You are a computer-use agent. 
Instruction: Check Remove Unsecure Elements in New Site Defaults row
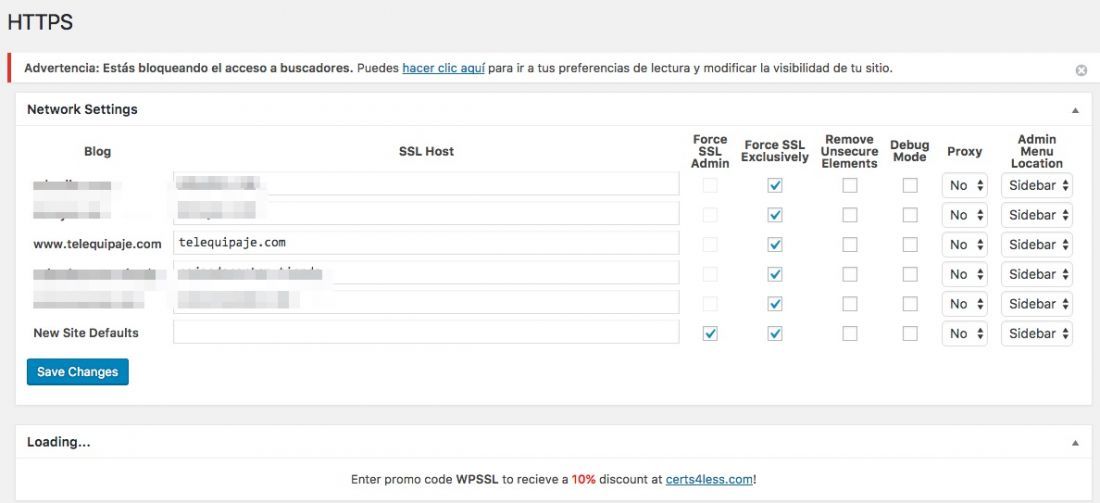click(850, 334)
